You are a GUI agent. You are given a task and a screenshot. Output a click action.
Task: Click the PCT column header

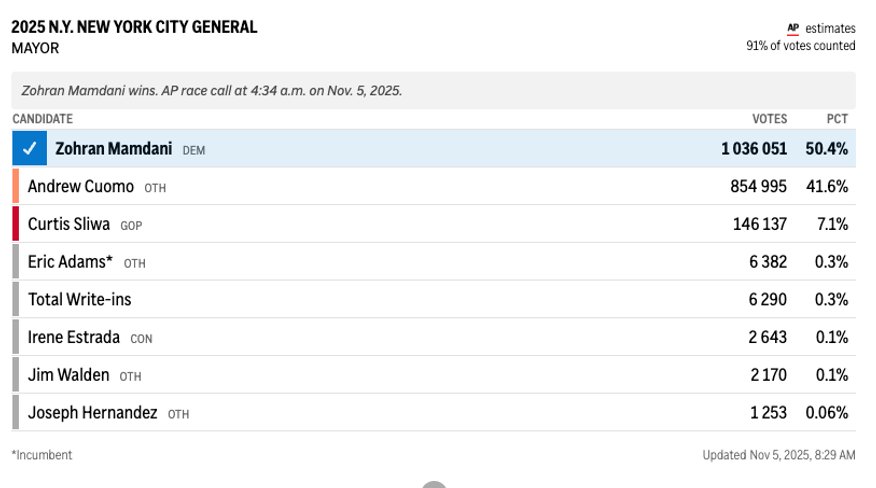point(837,119)
